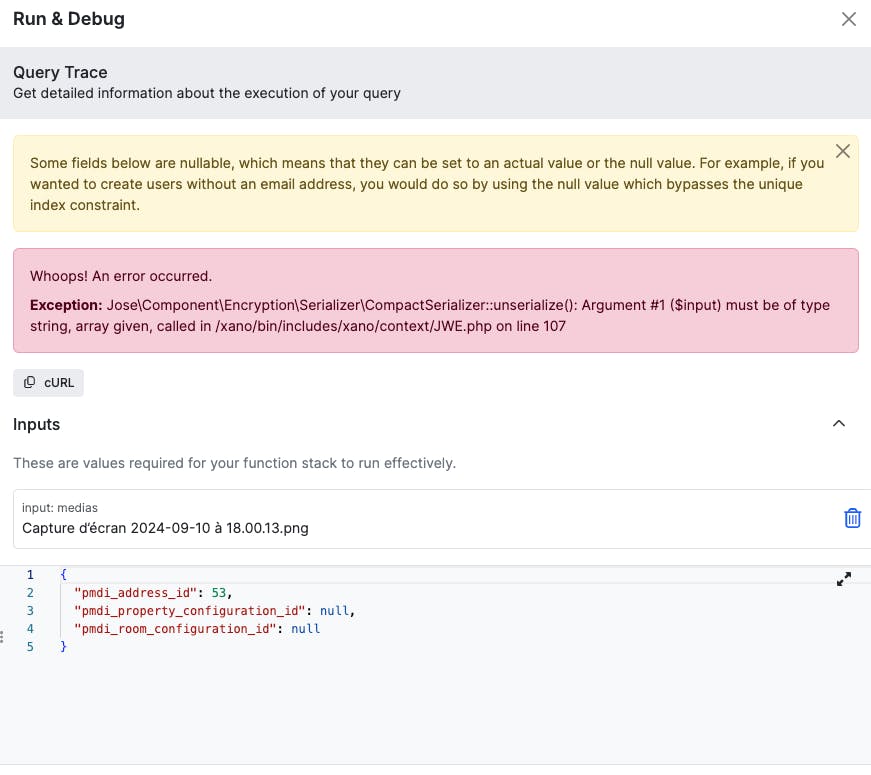The image size is (871, 775).
Task: Delete the medias input file
Action: tap(852, 518)
